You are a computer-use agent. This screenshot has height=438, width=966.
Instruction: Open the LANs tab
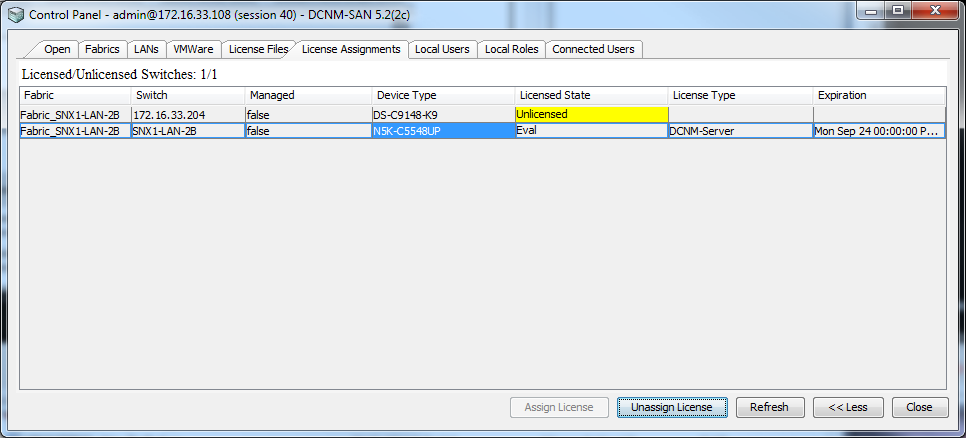146,49
